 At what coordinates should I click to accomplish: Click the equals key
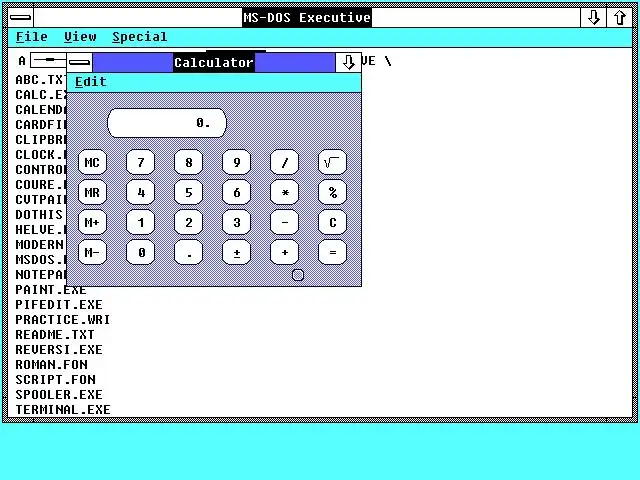click(332, 252)
